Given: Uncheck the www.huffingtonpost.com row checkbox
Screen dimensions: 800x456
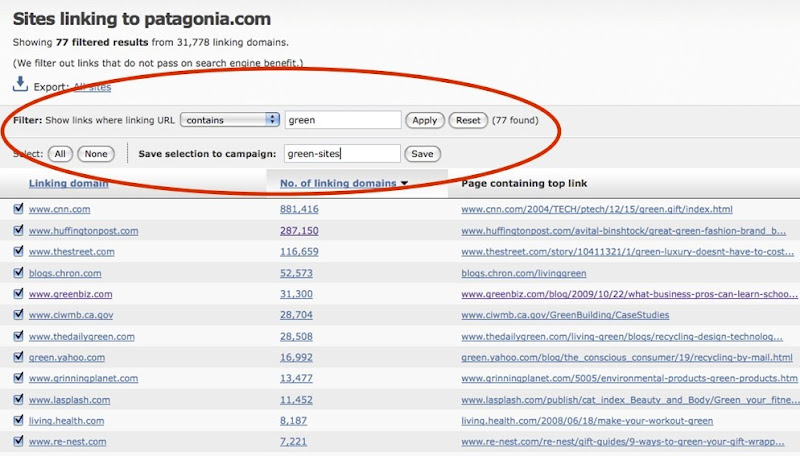Looking at the screenshot, I should pos(18,230).
